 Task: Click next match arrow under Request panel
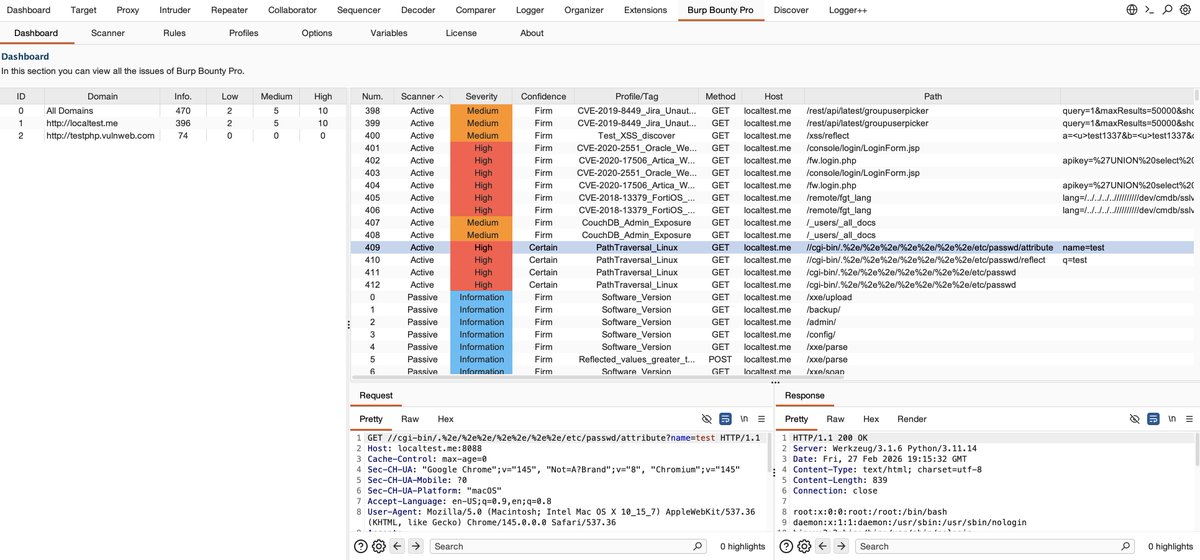pyautogui.click(x=416, y=546)
